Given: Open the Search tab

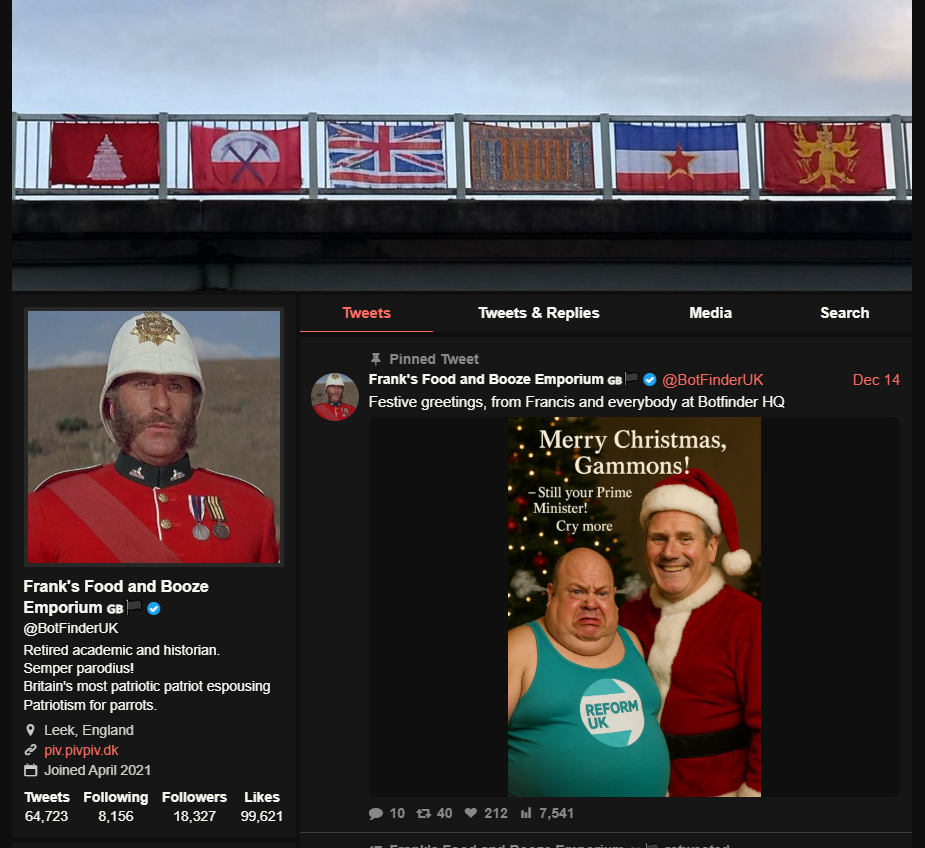Looking at the screenshot, I should tap(844, 313).
